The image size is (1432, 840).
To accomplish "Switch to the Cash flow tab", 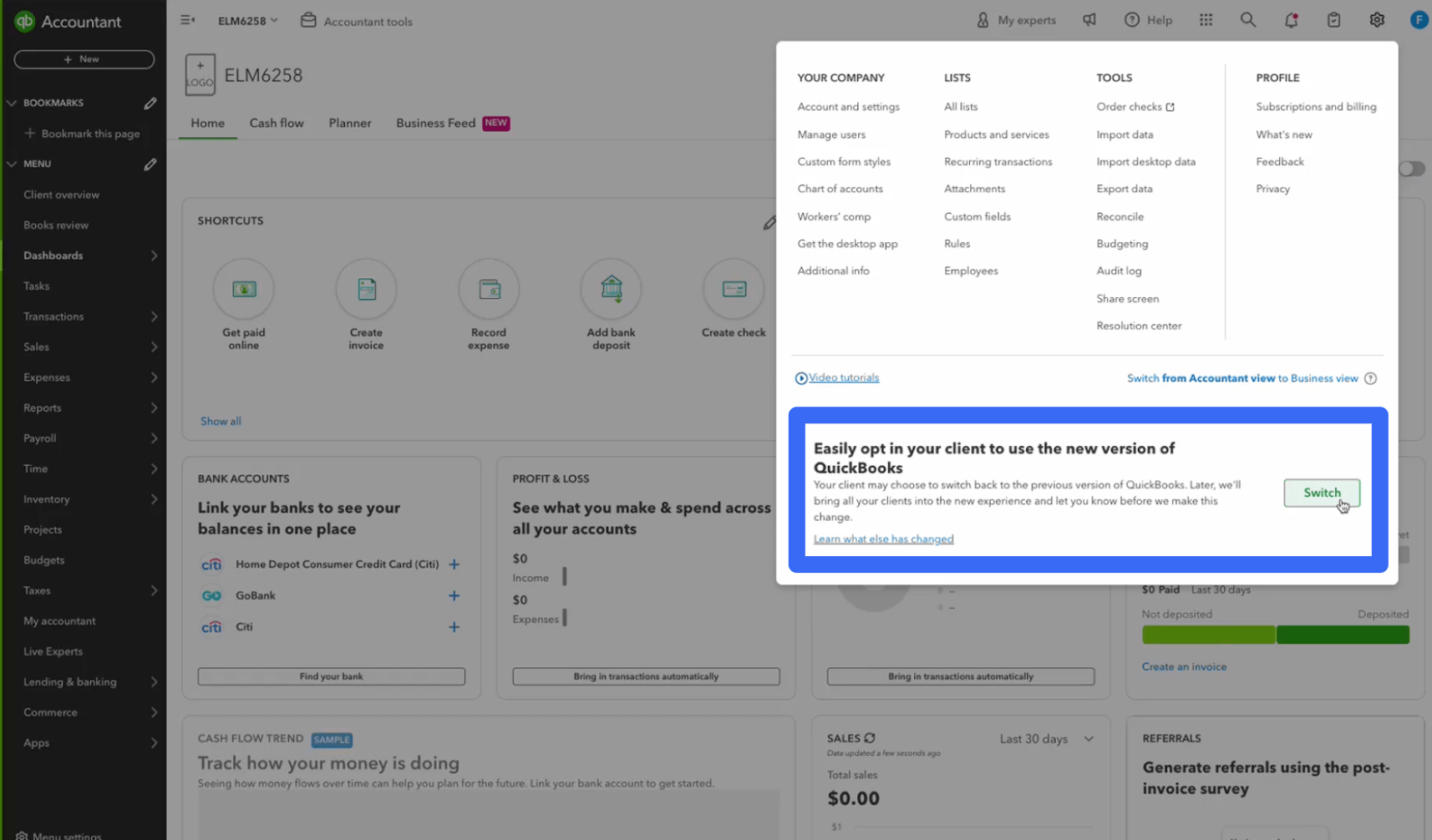I will click(x=277, y=123).
